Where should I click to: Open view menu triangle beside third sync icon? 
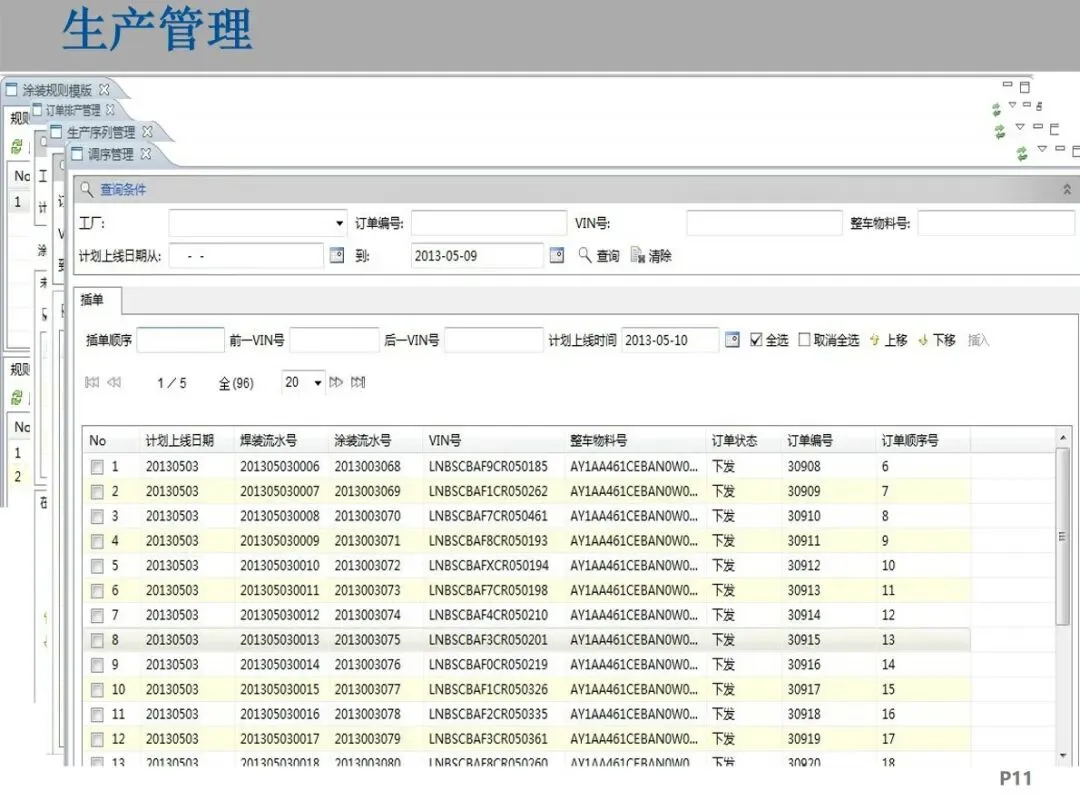click(x=1042, y=149)
